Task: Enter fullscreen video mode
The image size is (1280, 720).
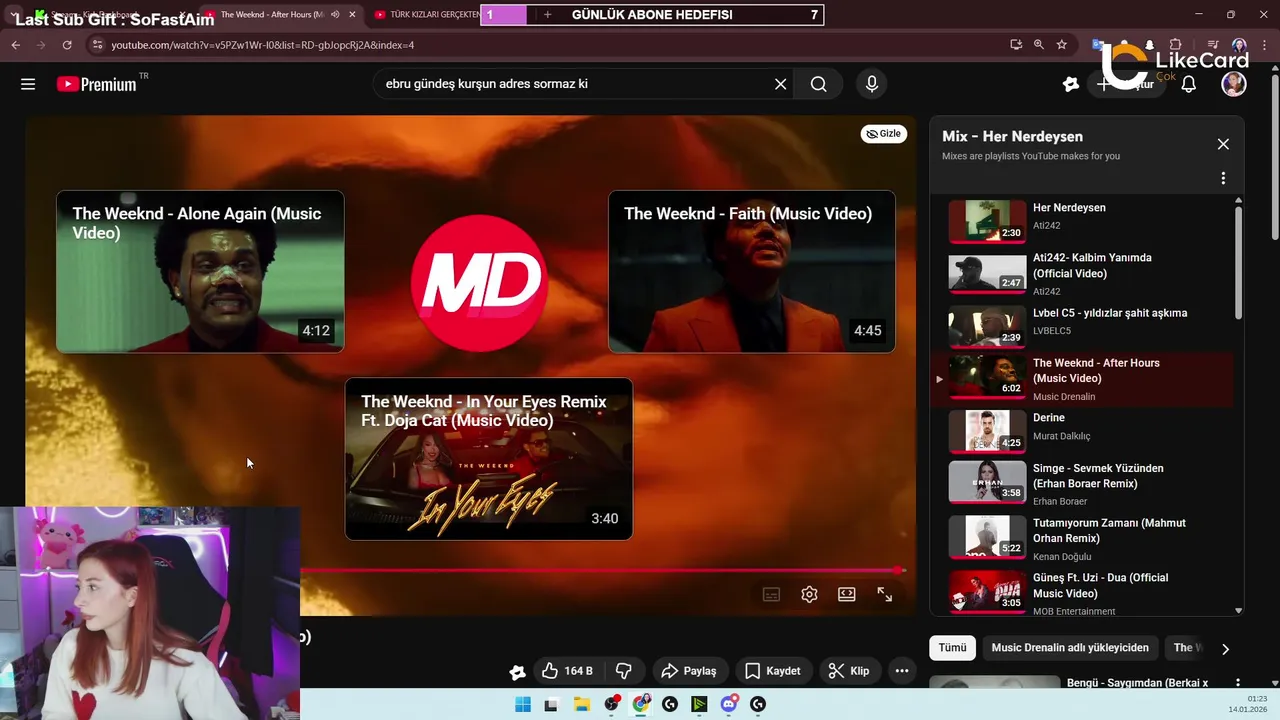Action: 885,594
